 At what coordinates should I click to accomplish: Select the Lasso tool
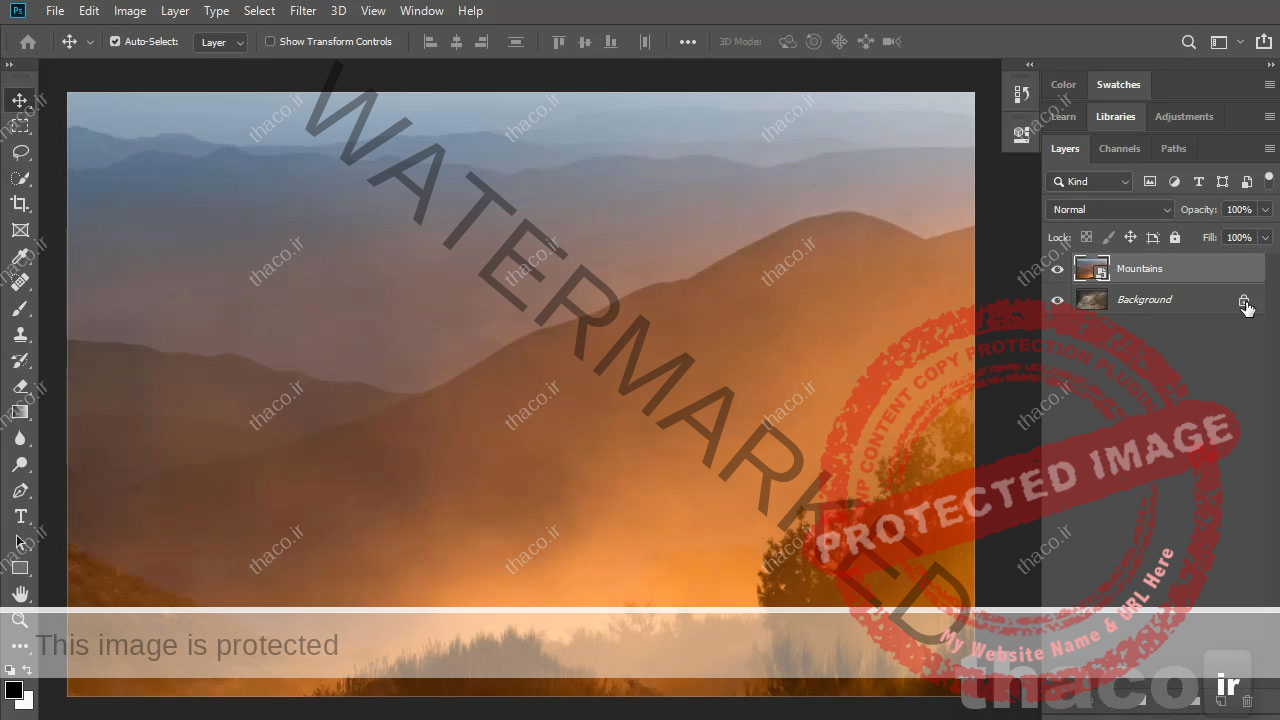click(20, 152)
